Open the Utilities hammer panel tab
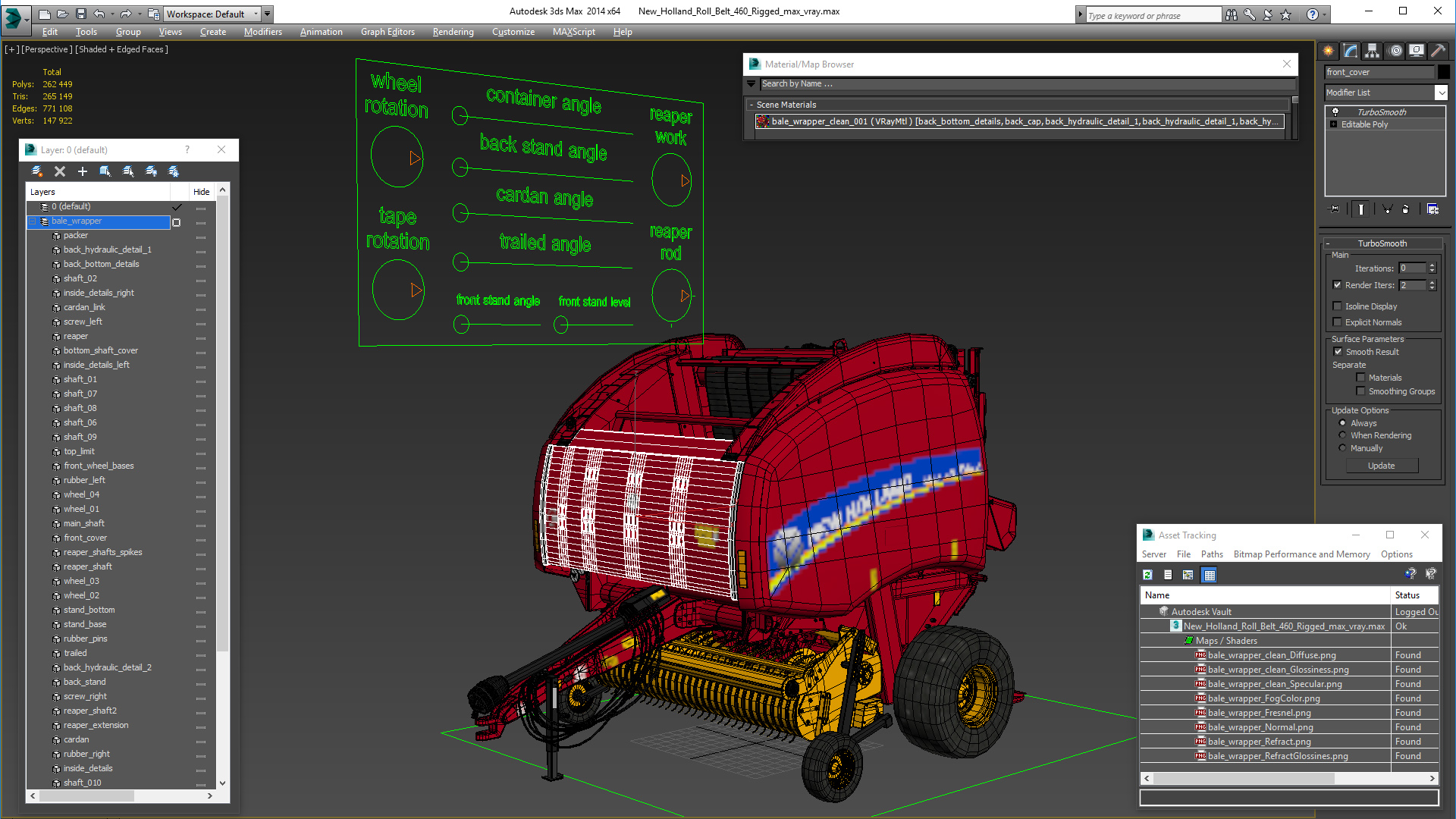 [1438, 51]
